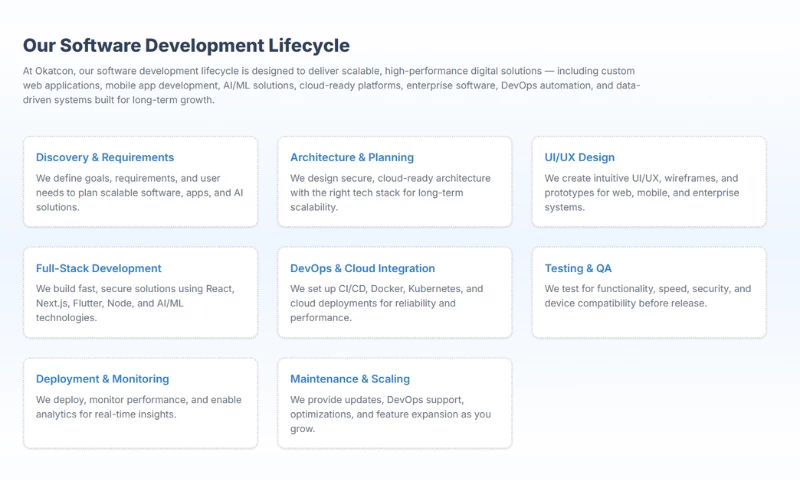Click empty area inside Deployment & Monitoring card
800x480 pixels.
(x=140, y=435)
